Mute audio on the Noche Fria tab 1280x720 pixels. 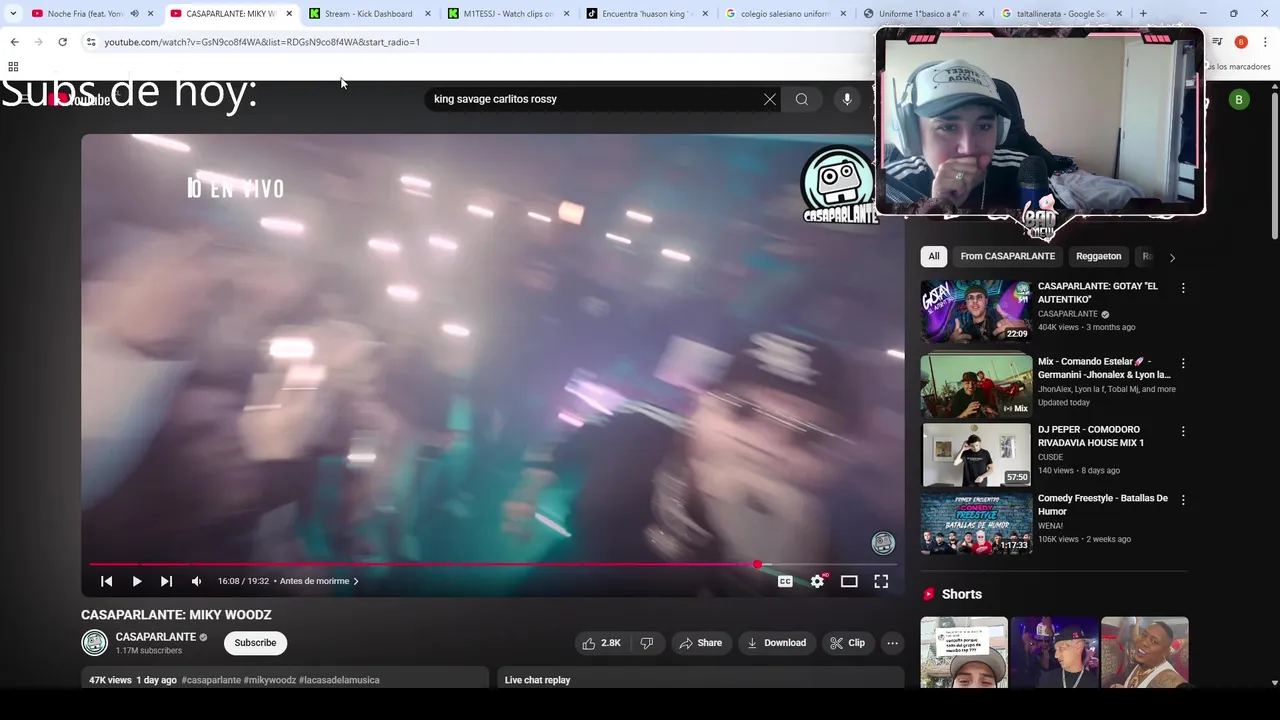tap(134, 14)
